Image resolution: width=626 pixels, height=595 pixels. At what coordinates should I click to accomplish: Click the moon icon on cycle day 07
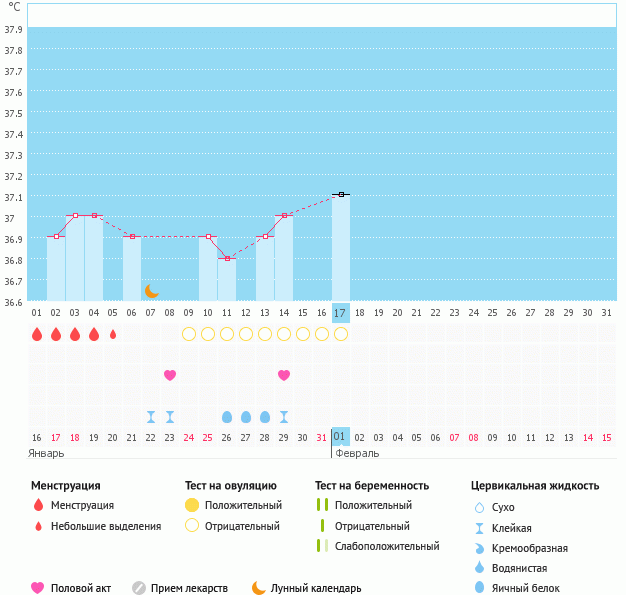(151, 290)
